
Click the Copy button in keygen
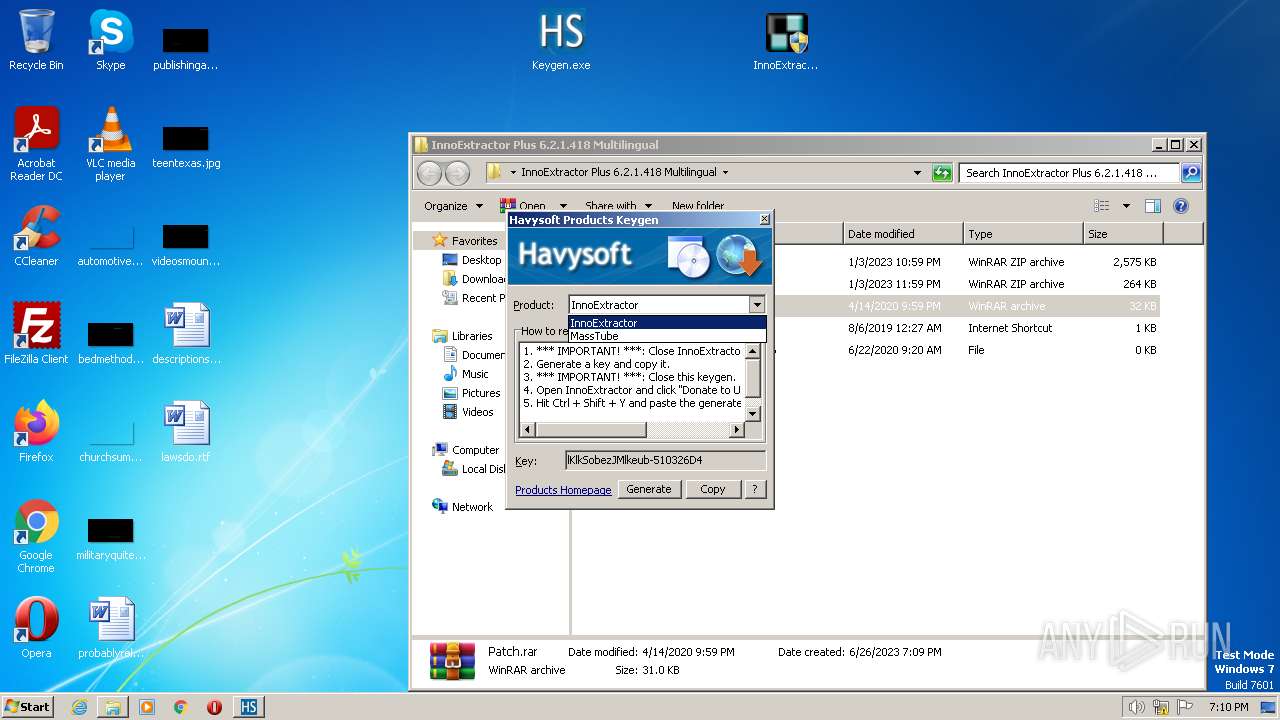(713, 489)
